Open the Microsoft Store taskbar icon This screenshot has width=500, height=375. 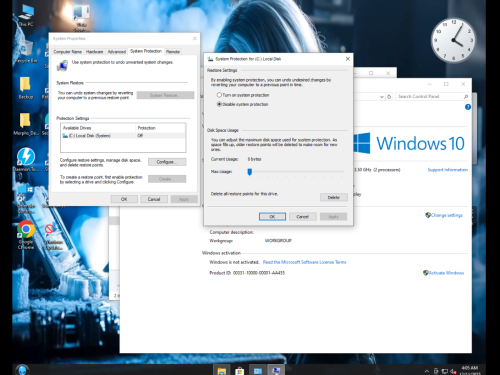(239, 370)
